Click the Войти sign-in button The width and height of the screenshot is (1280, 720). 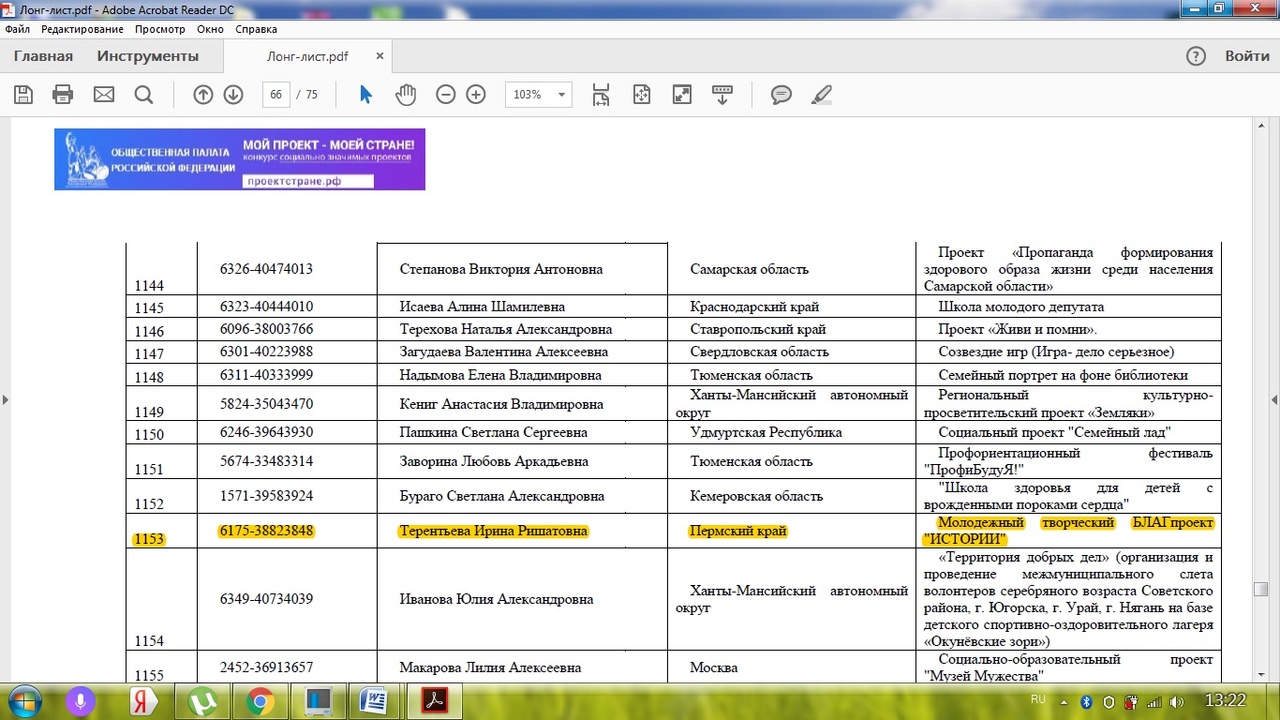(x=1247, y=56)
